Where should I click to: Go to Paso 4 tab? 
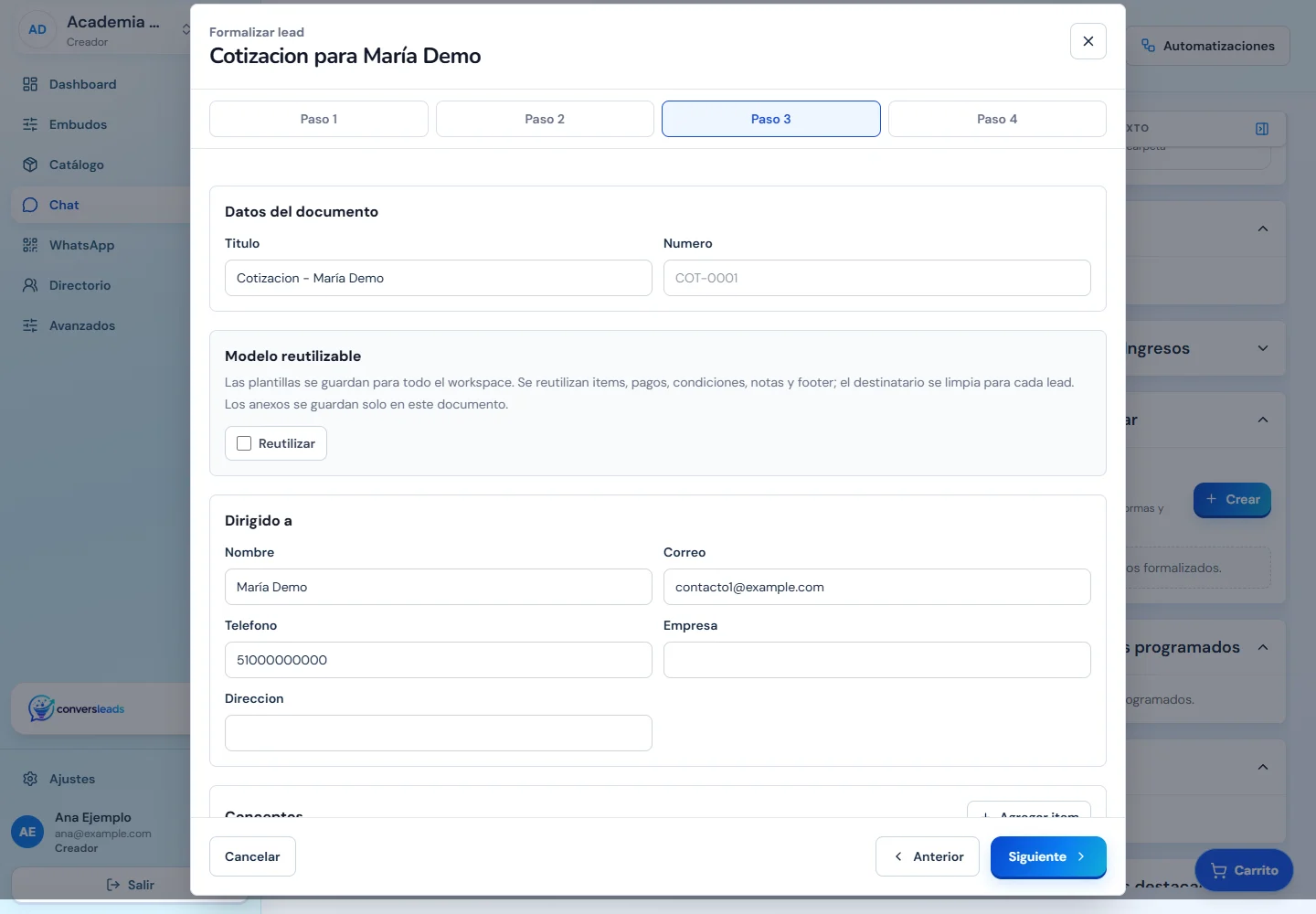(997, 119)
